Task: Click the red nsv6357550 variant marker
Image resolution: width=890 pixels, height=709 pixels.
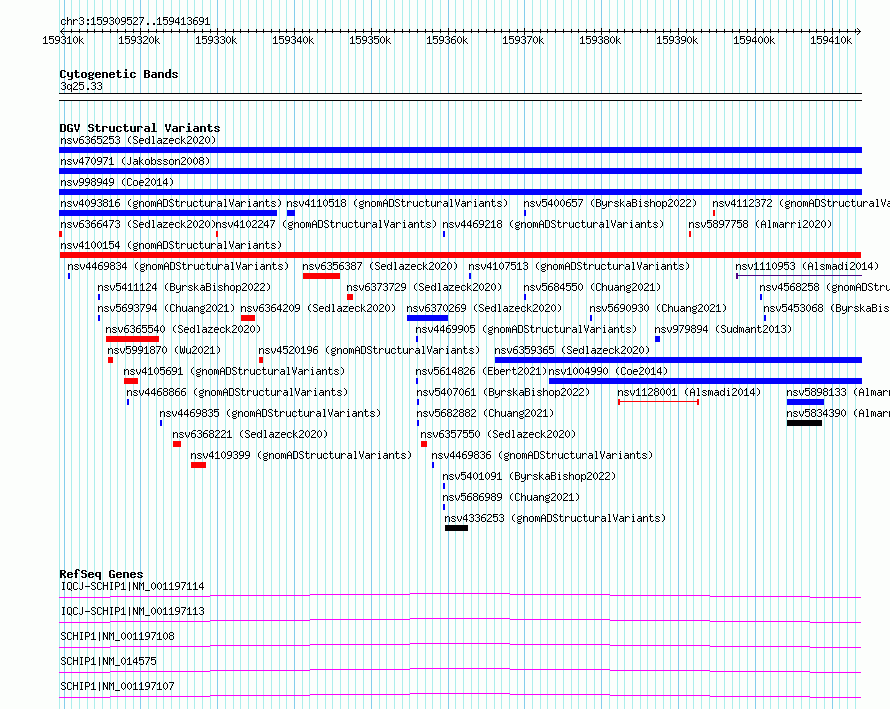Action: pyautogui.click(x=424, y=444)
